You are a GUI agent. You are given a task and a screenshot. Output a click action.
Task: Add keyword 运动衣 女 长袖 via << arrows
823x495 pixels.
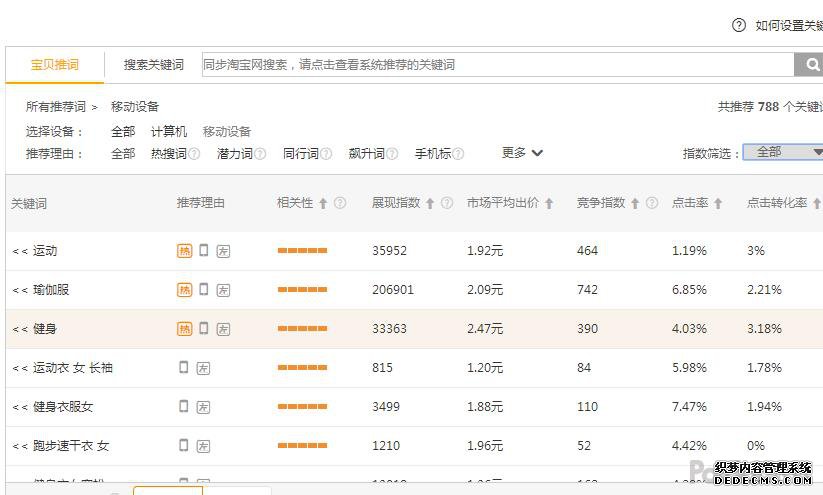coord(20,368)
